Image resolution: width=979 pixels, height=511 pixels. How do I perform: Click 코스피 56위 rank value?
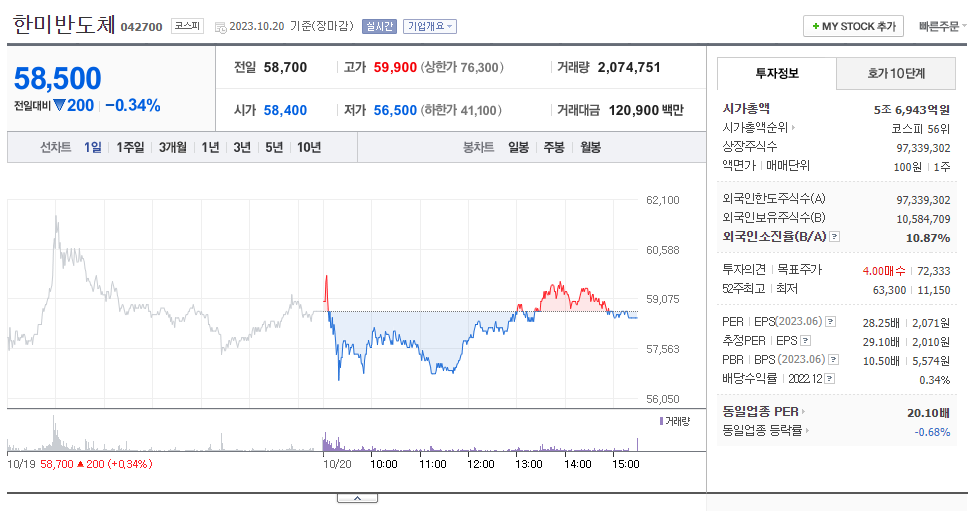tap(920, 129)
